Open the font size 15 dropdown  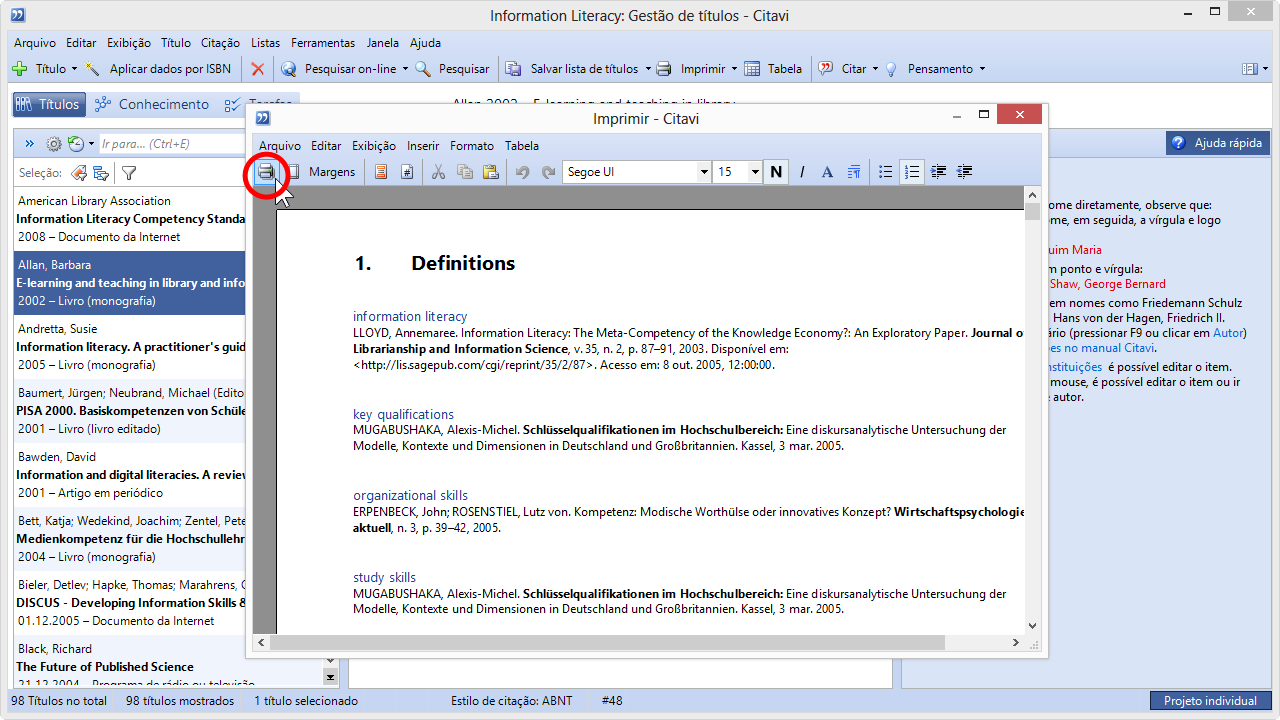[755, 172]
